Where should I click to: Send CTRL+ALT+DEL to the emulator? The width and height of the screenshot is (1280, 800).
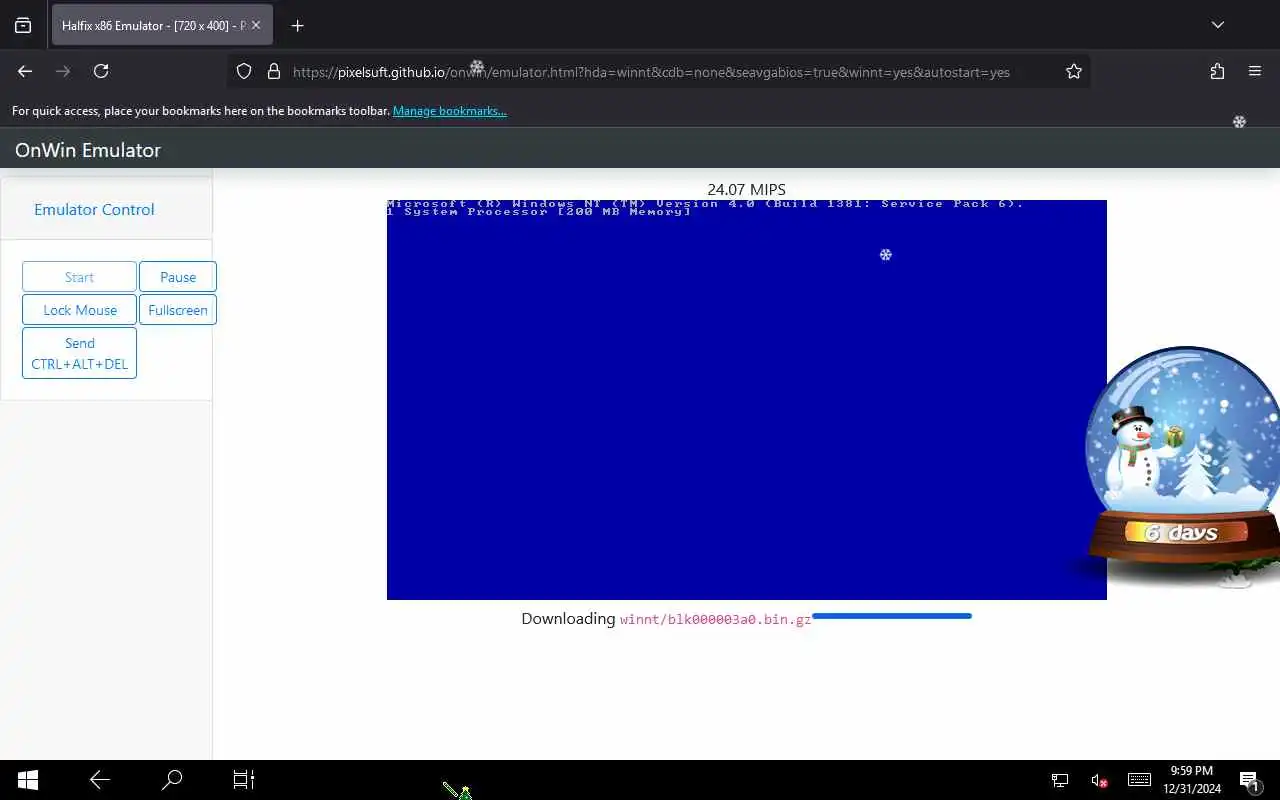point(79,353)
